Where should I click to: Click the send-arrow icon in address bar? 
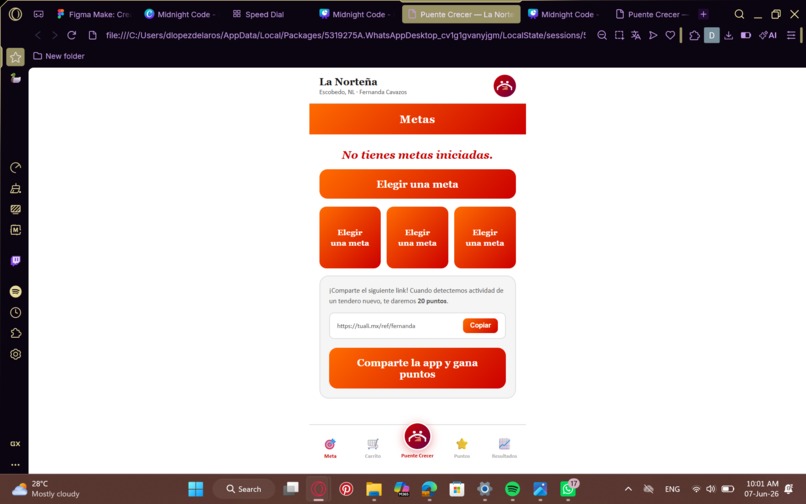pos(653,35)
